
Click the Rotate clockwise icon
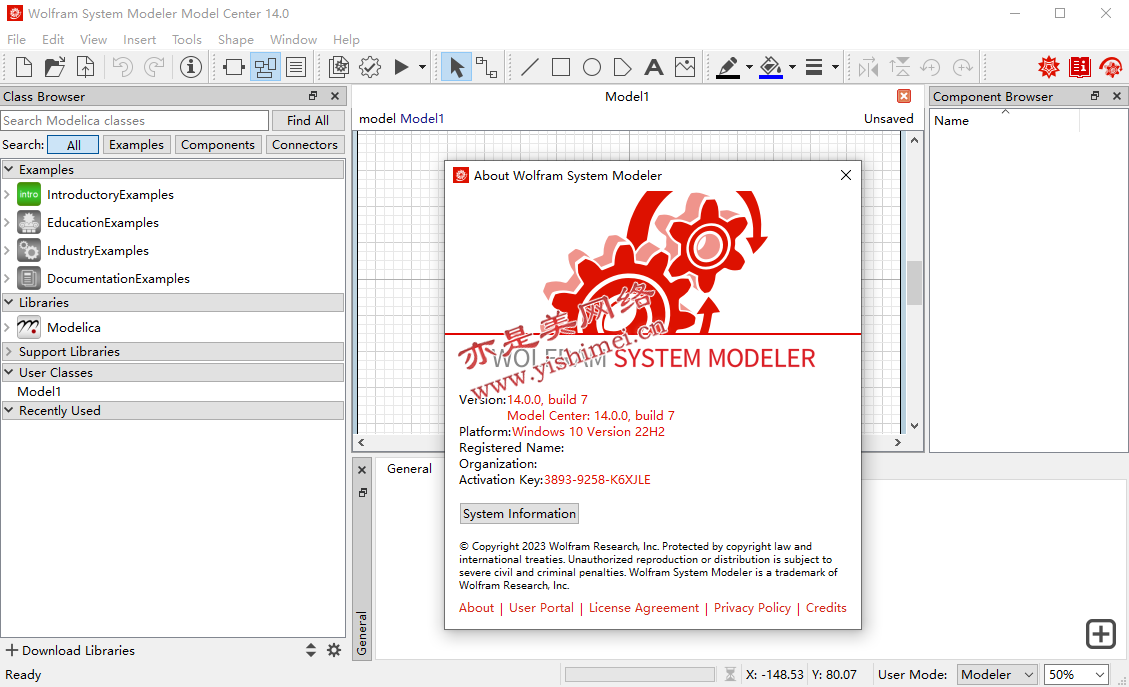[963, 67]
